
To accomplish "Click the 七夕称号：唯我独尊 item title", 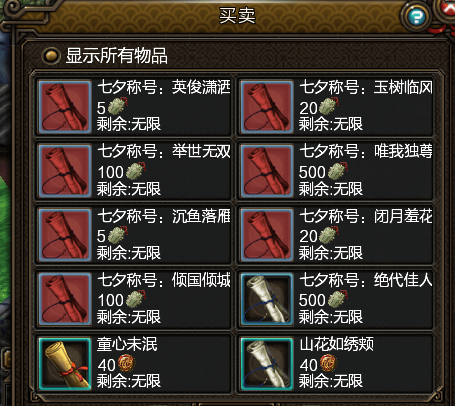I will click(x=366, y=152).
